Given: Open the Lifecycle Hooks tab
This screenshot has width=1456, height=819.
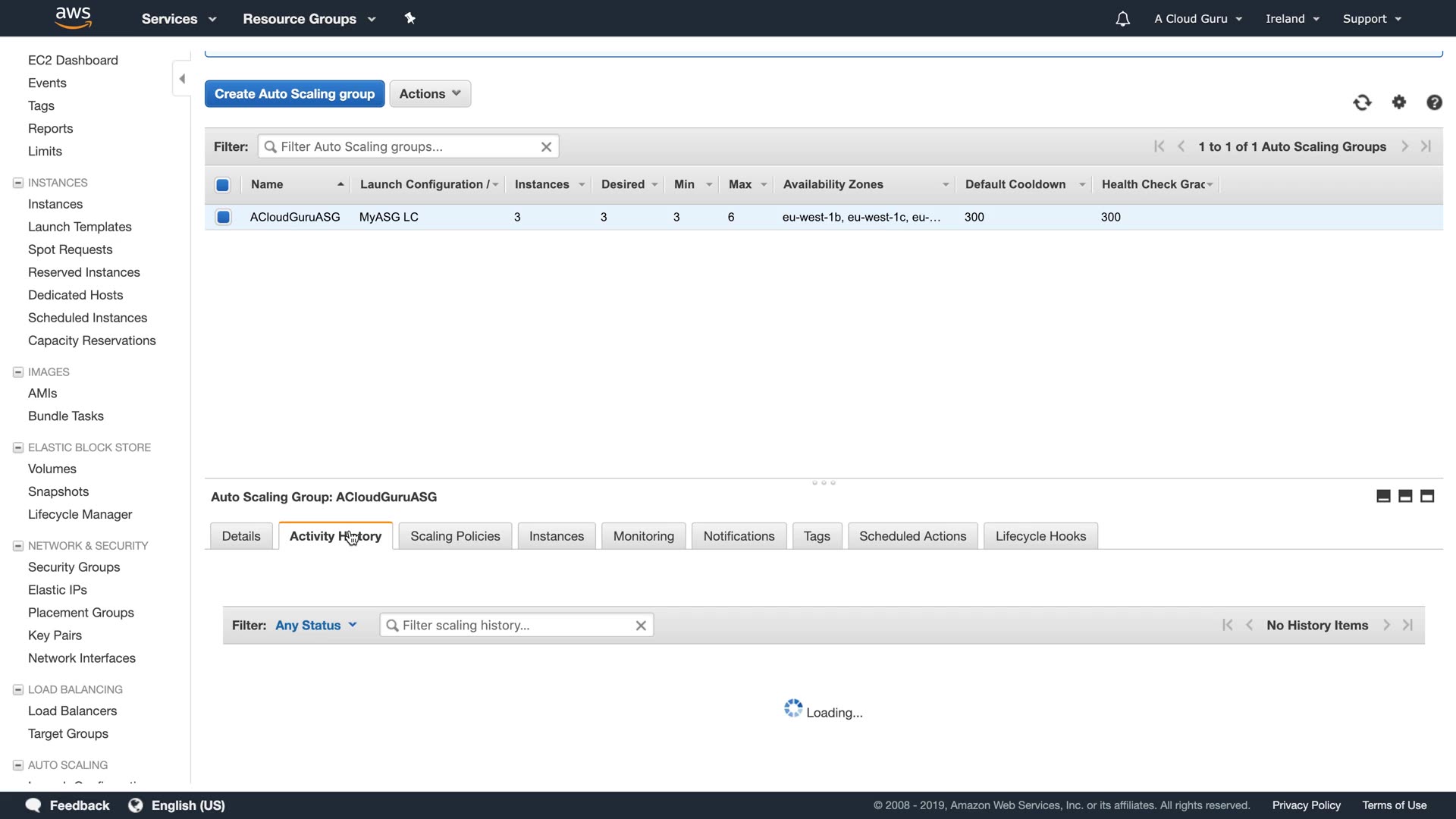Looking at the screenshot, I should (x=1040, y=536).
